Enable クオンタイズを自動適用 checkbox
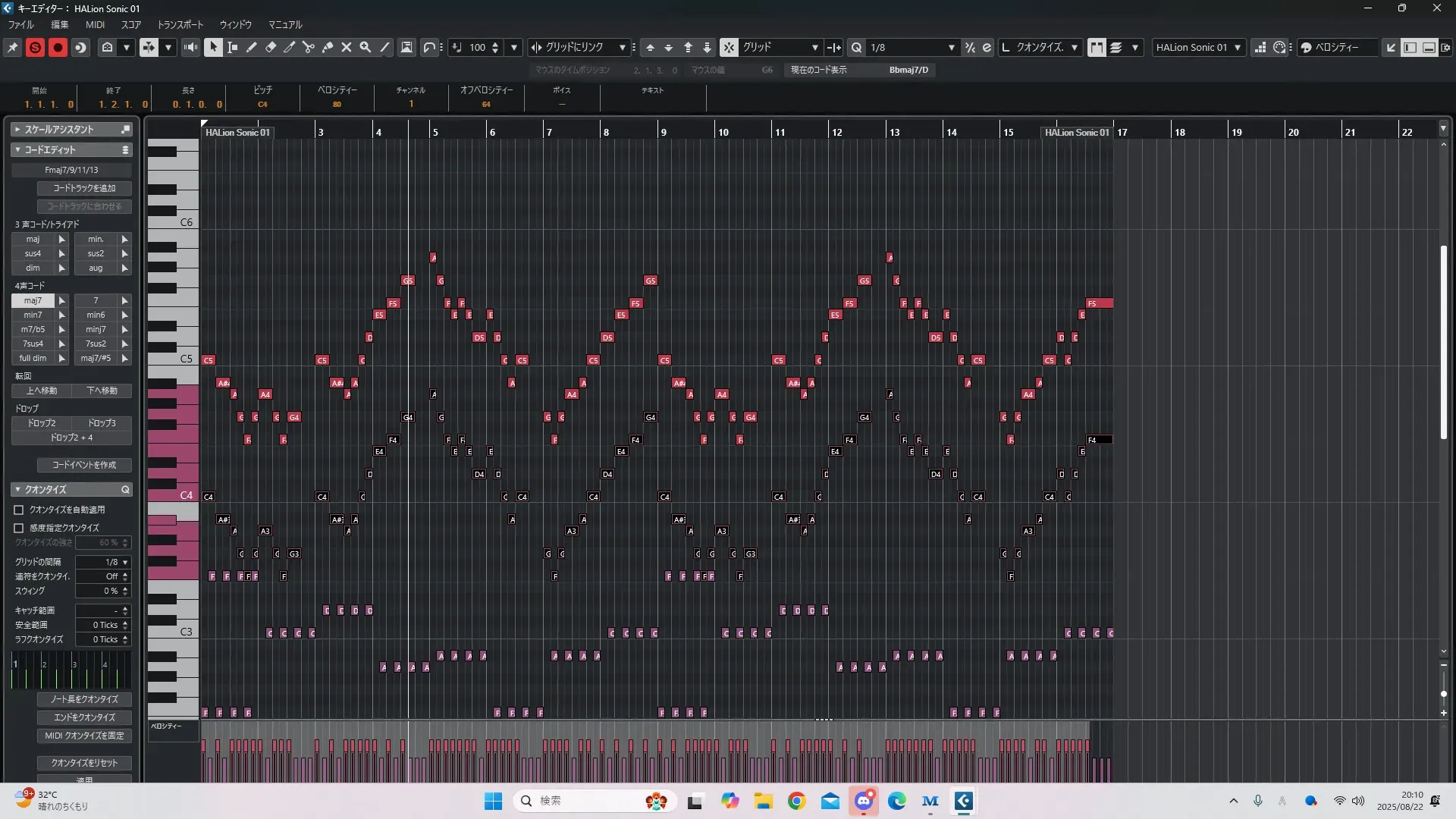 [x=19, y=510]
